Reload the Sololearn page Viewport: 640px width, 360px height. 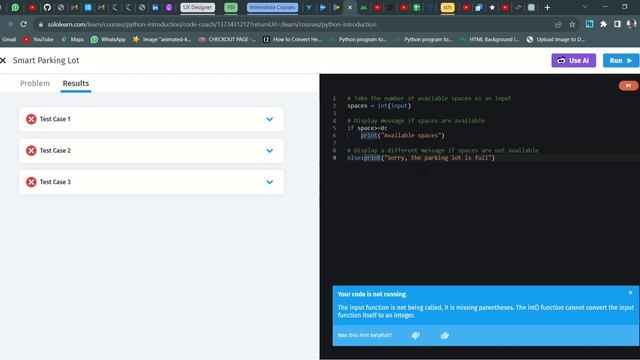23,24
